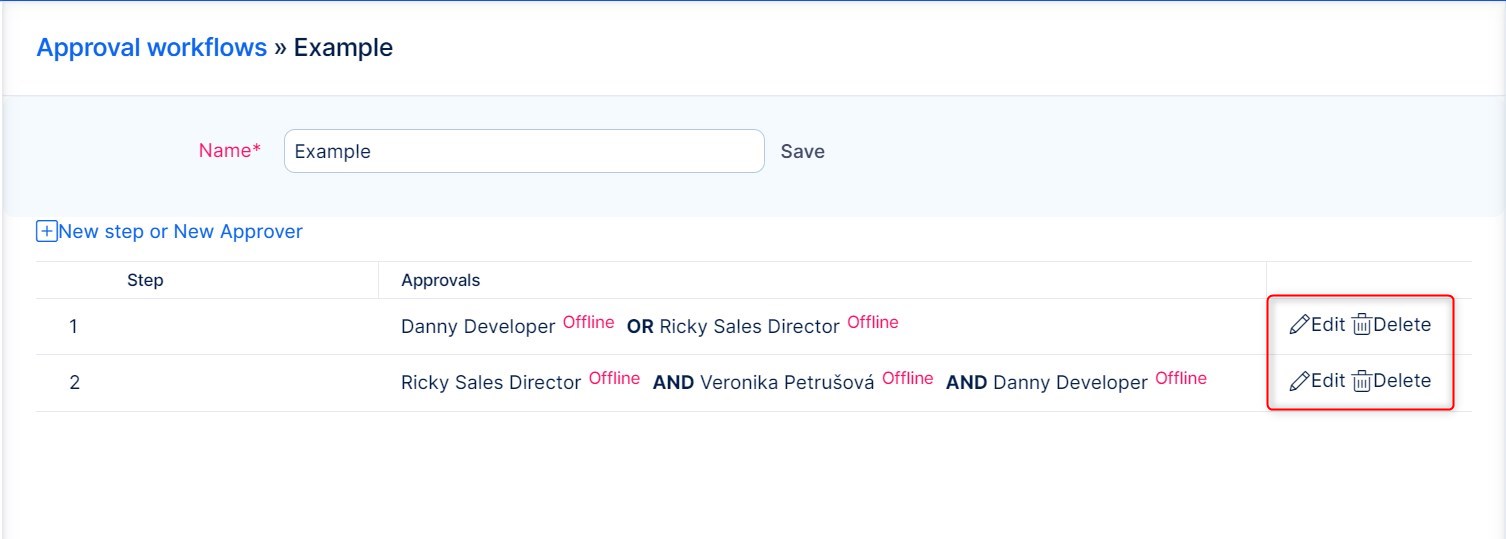
Task: Click Offline status next to Veronika Petrušová
Action: [x=907, y=378]
